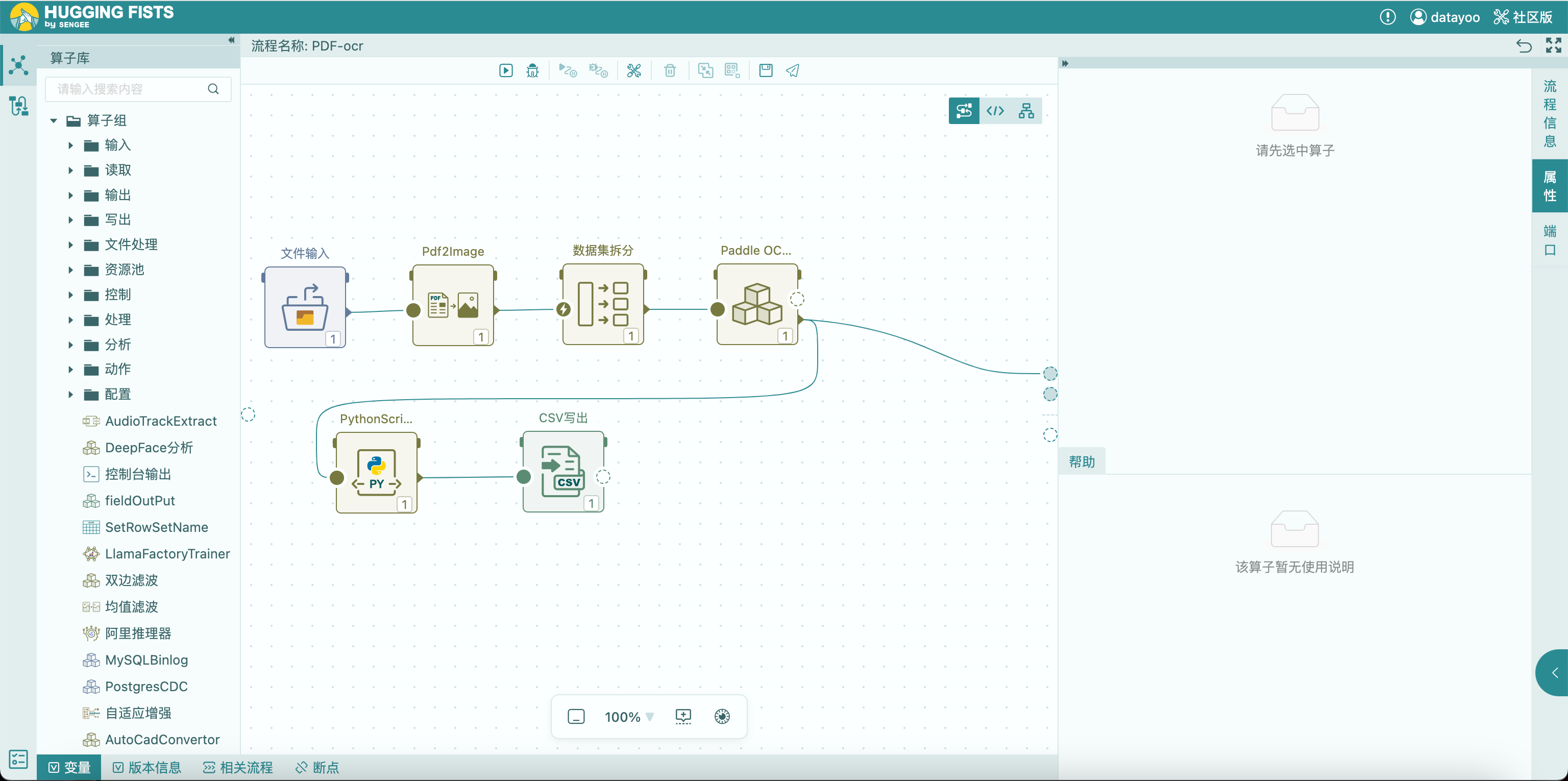1568x781 pixels.
Task: Select the Paddle OCR node icon
Action: pos(756,304)
